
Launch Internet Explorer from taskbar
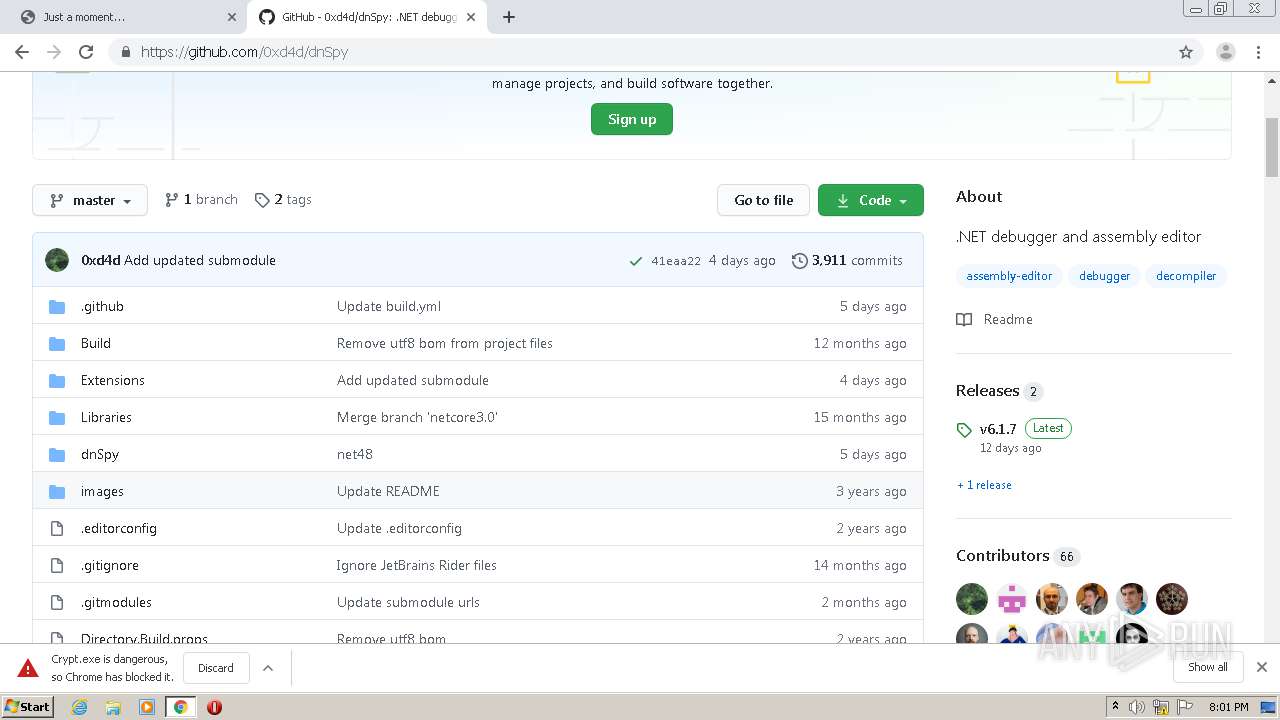click(80, 707)
